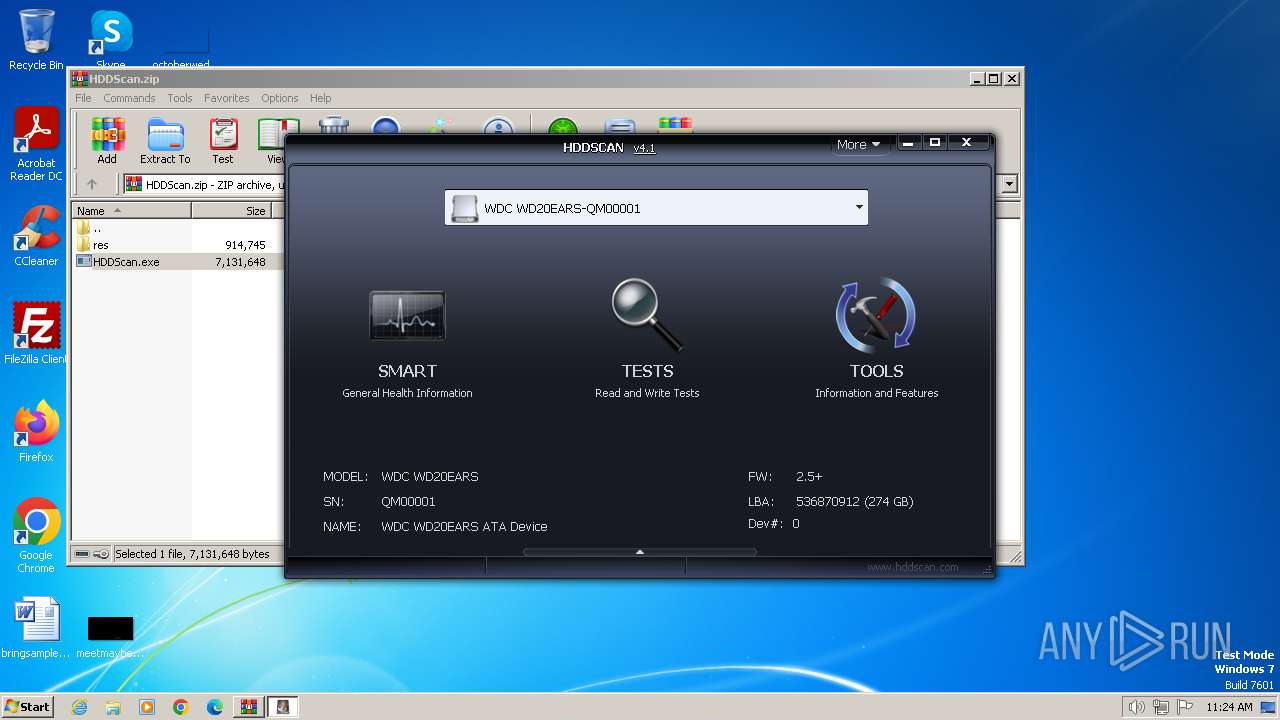Open the Help menu in WinRAR
1280x720 pixels.
point(320,98)
